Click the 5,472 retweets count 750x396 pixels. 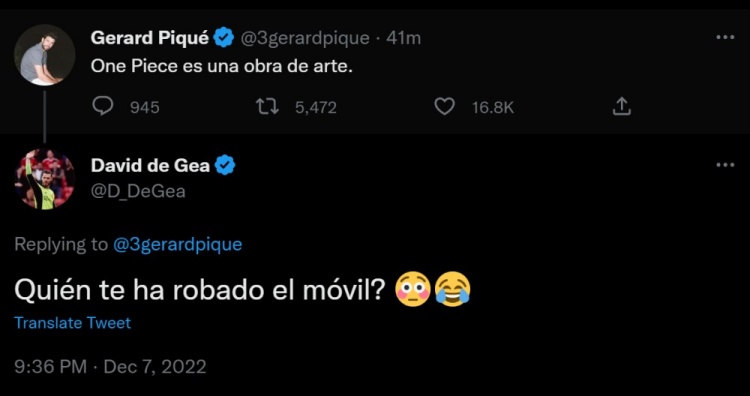click(316, 108)
